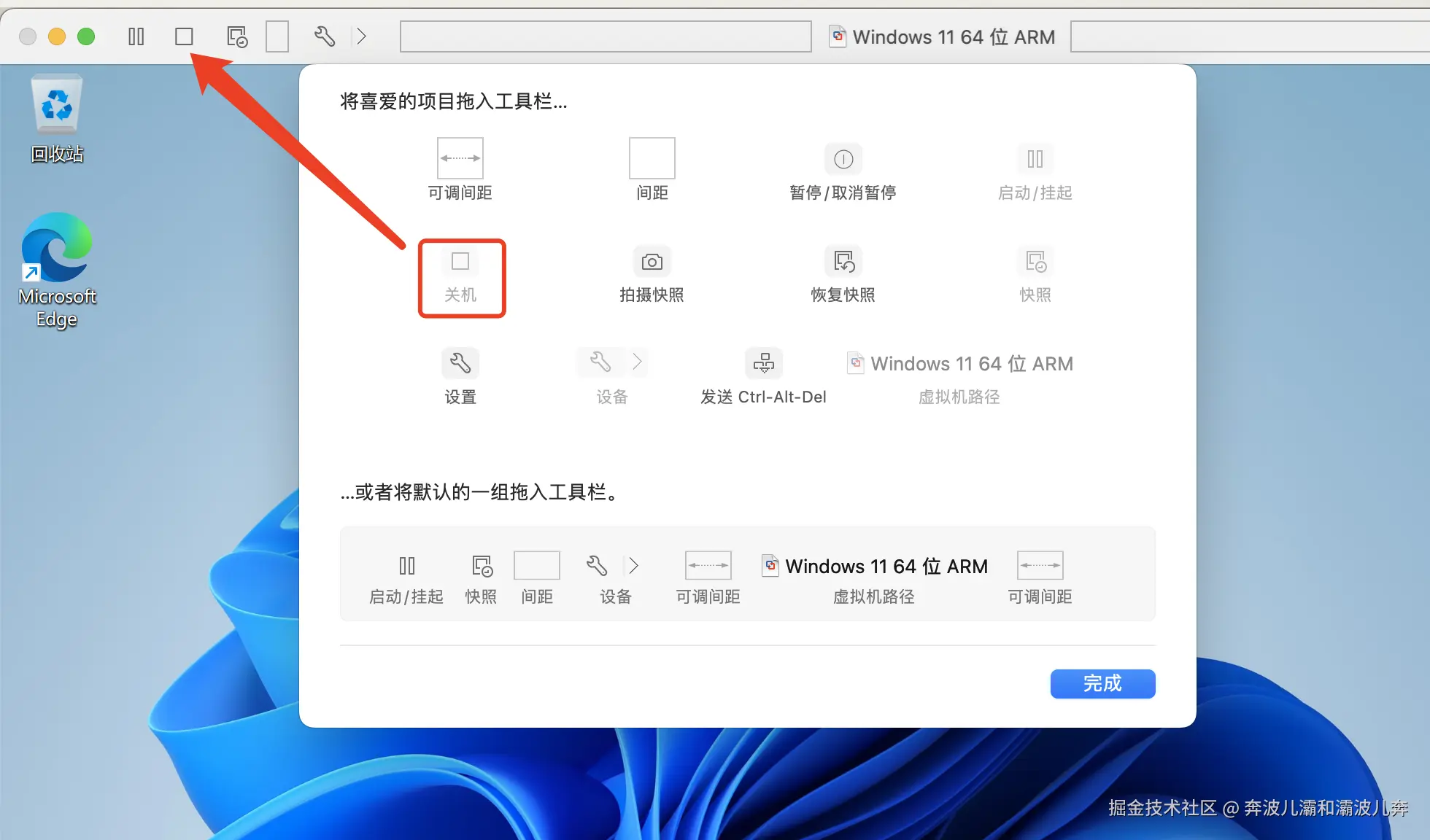The width and height of the screenshot is (1430, 840).
Task: Select the 关机 item in the palette
Action: point(460,277)
